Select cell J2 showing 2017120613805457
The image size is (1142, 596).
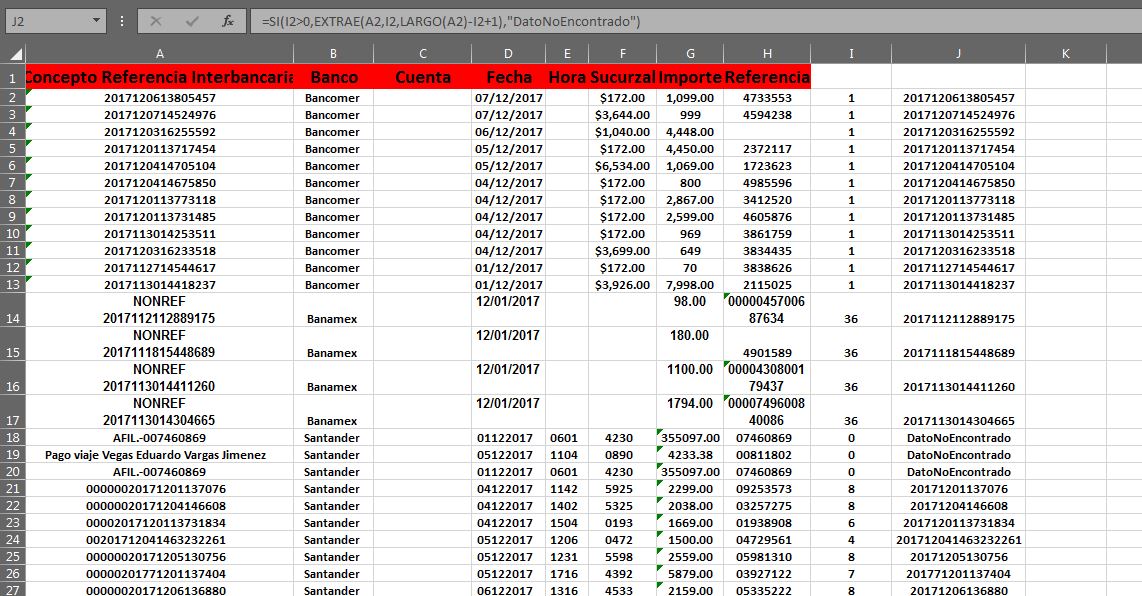click(958, 98)
